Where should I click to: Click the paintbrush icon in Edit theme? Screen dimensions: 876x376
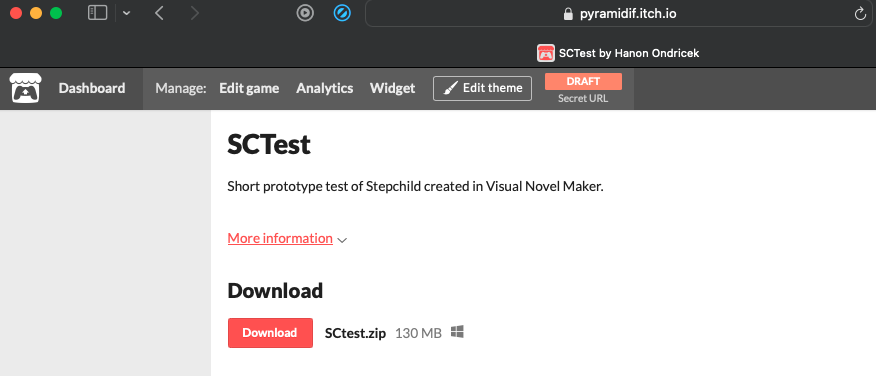(x=450, y=88)
